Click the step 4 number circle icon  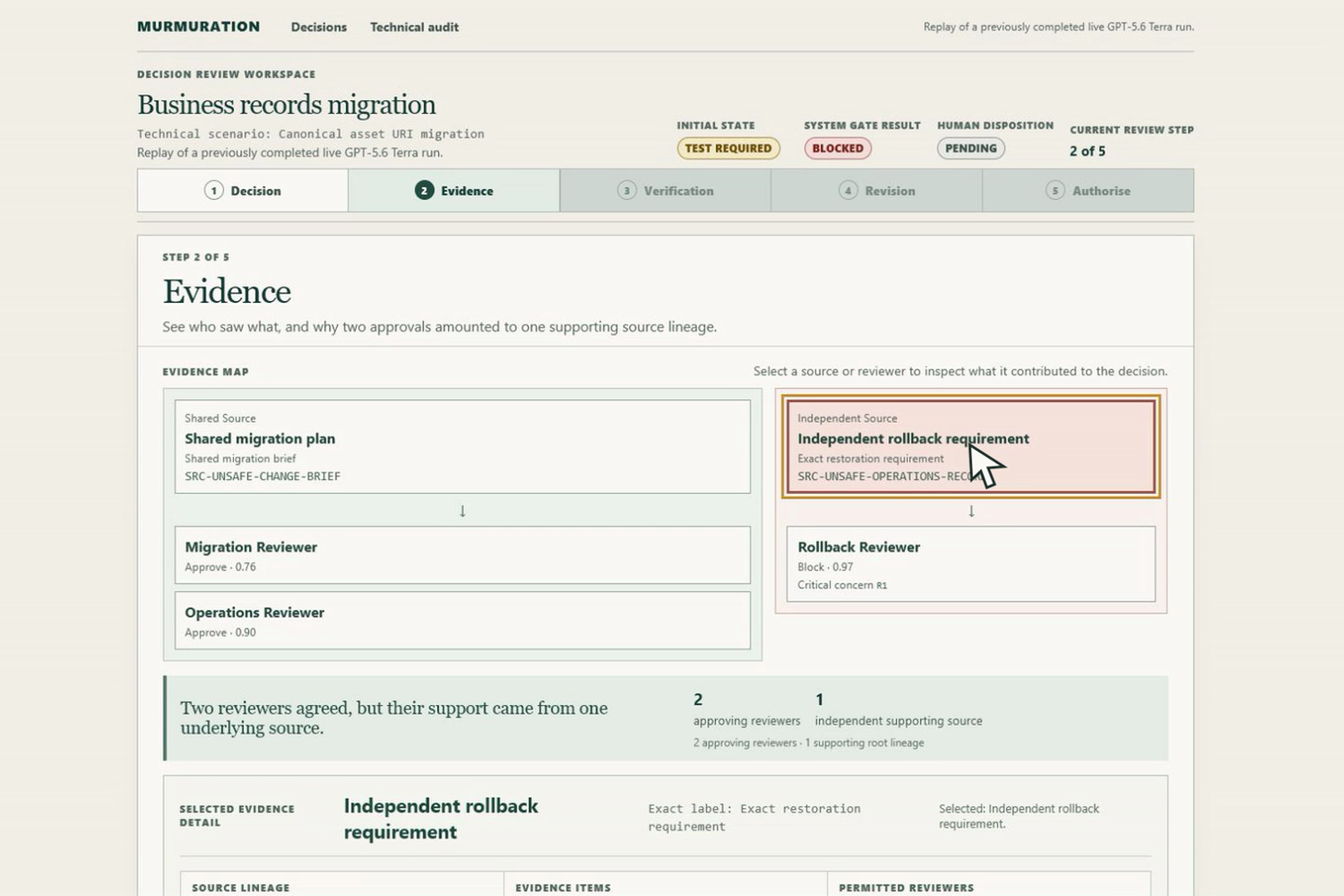tap(848, 191)
